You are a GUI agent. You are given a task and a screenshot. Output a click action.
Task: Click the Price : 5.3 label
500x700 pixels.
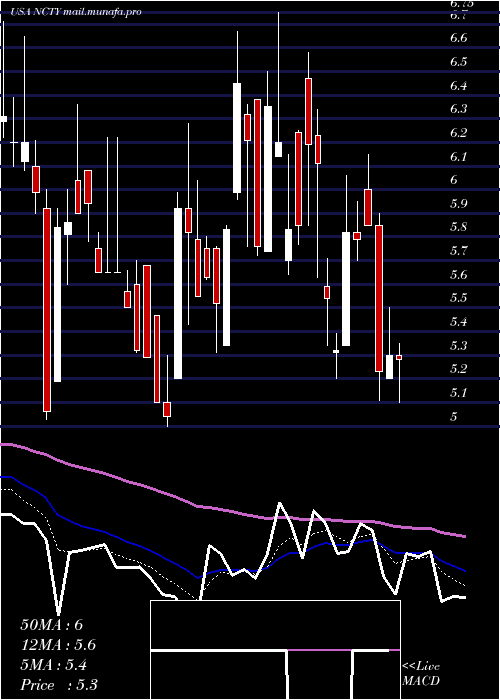coord(59,685)
